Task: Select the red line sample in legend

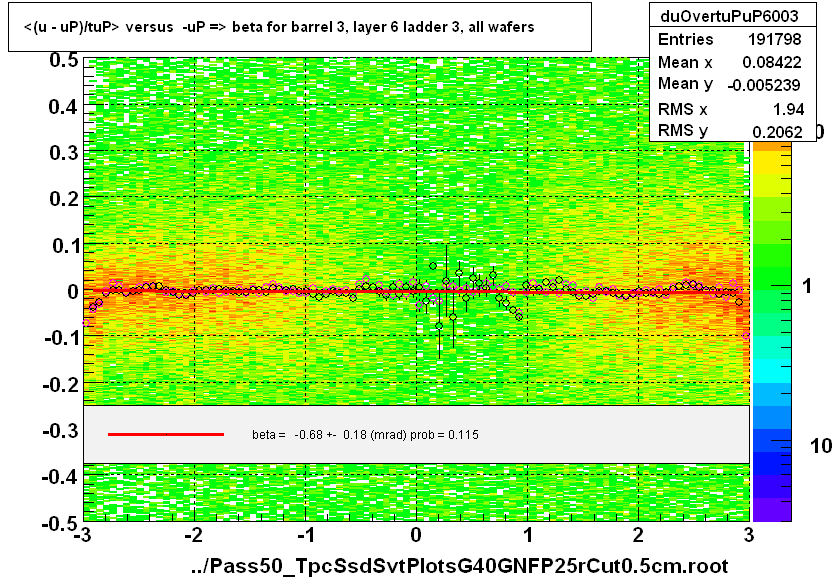Action: pos(166,435)
